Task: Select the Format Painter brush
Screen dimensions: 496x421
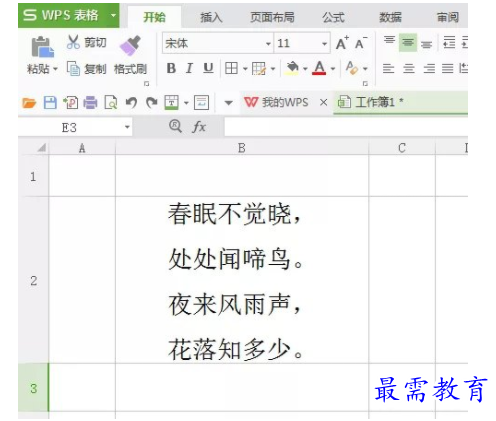Action: pos(130,46)
